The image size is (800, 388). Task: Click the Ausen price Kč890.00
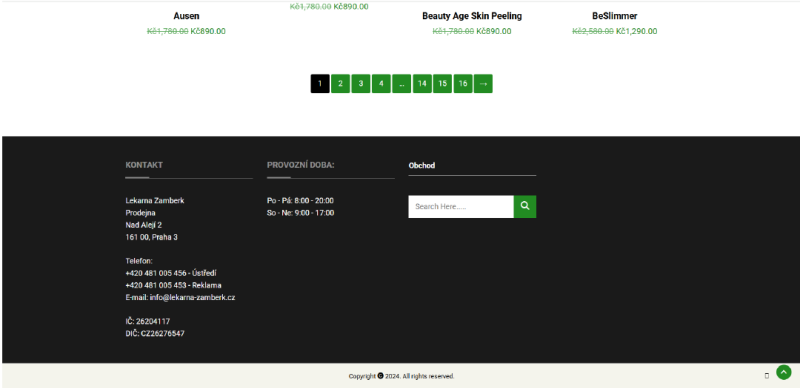(x=208, y=31)
